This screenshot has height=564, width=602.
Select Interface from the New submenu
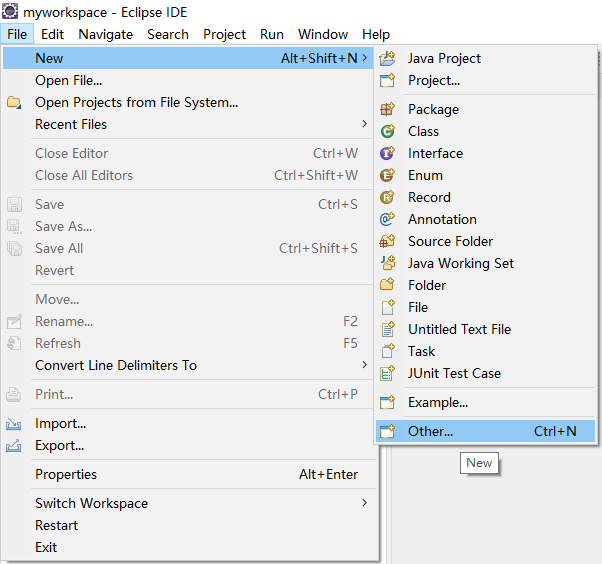coord(485,153)
